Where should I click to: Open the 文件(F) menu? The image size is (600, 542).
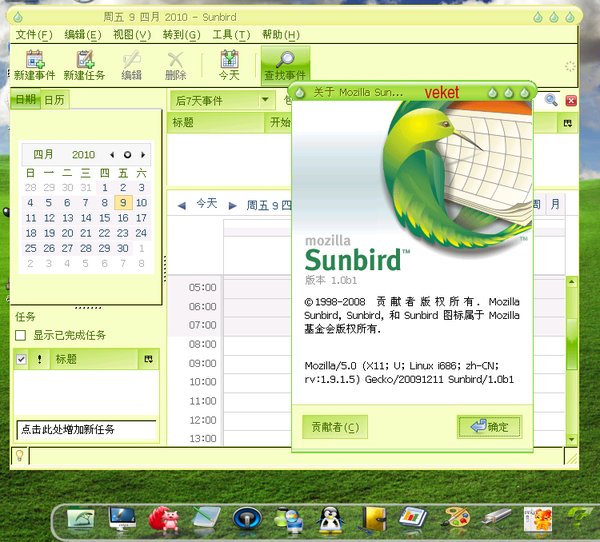pyautogui.click(x=34, y=35)
